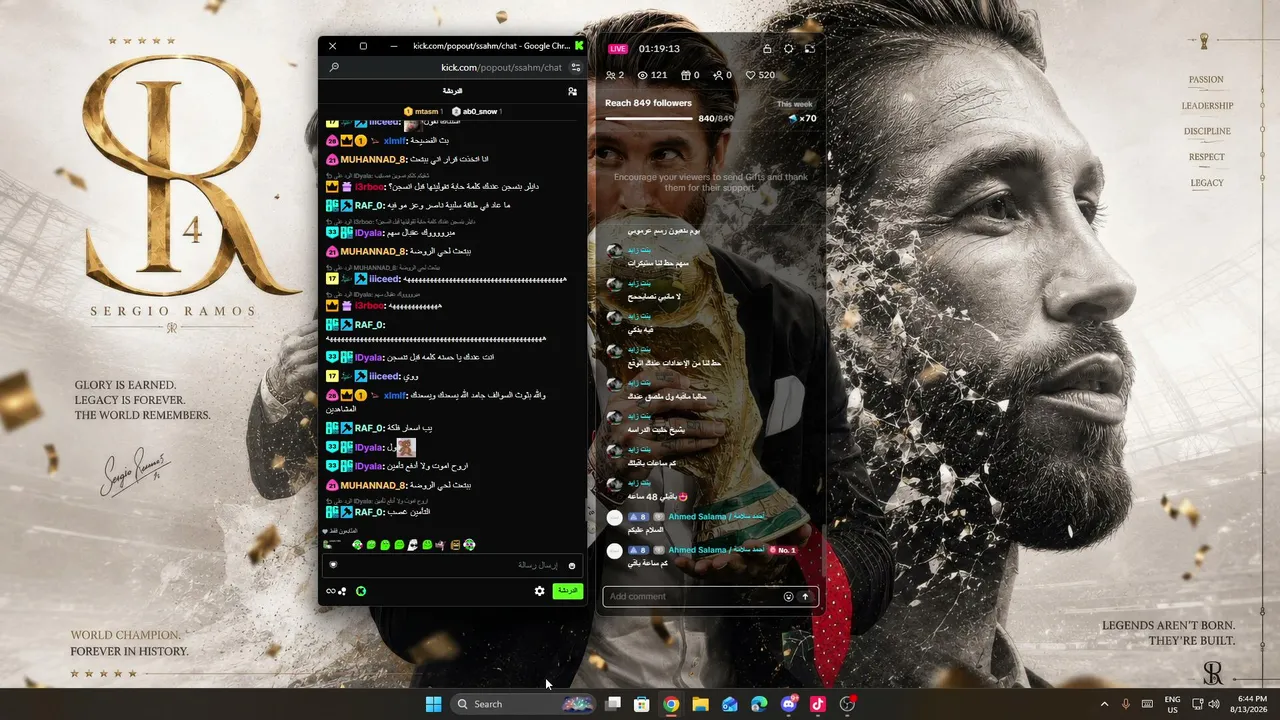The width and height of the screenshot is (1280, 720).
Task: Select gifter mtasm in leaderboard
Action: 424,111
